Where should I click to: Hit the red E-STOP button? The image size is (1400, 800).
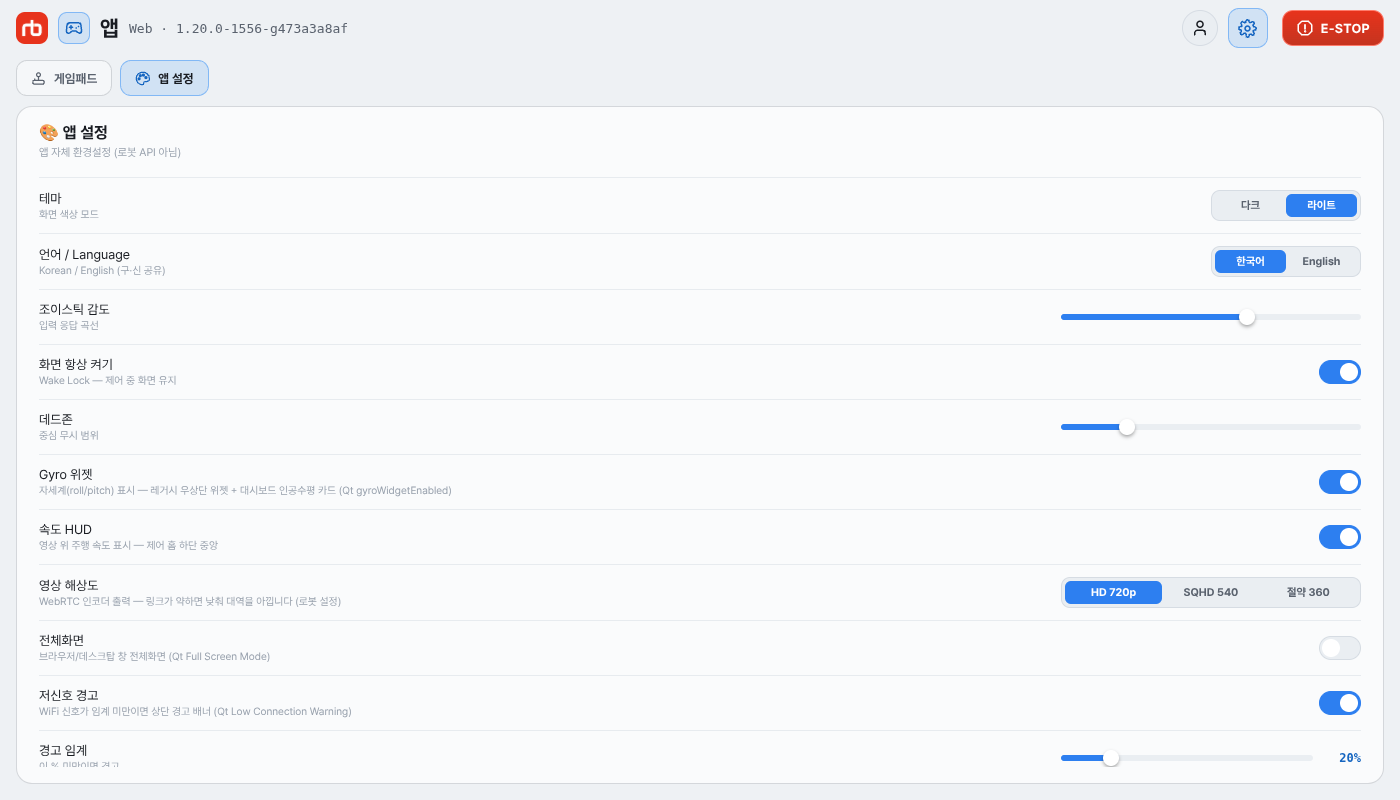coord(1333,28)
